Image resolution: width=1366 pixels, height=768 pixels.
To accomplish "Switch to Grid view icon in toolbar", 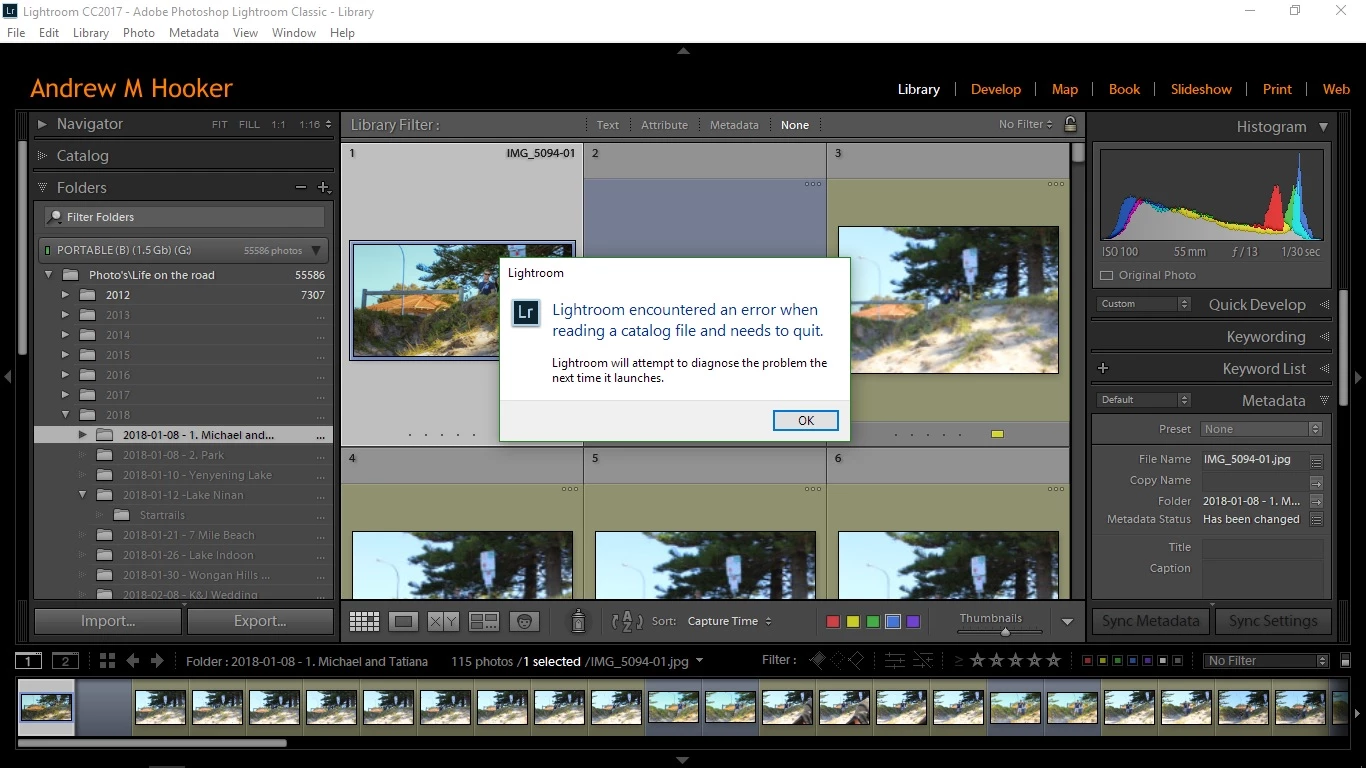I will 364,621.
